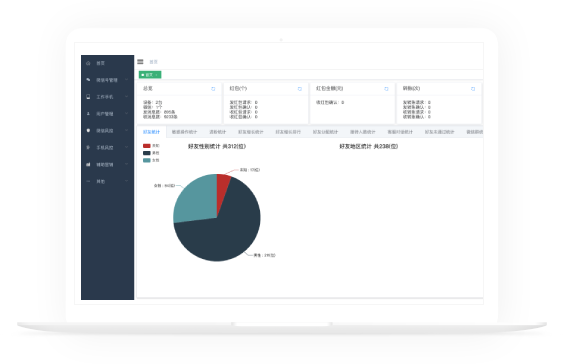Click the 好友地区统计 chart title
The width and height of the screenshot is (563, 364).
click(369, 146)
